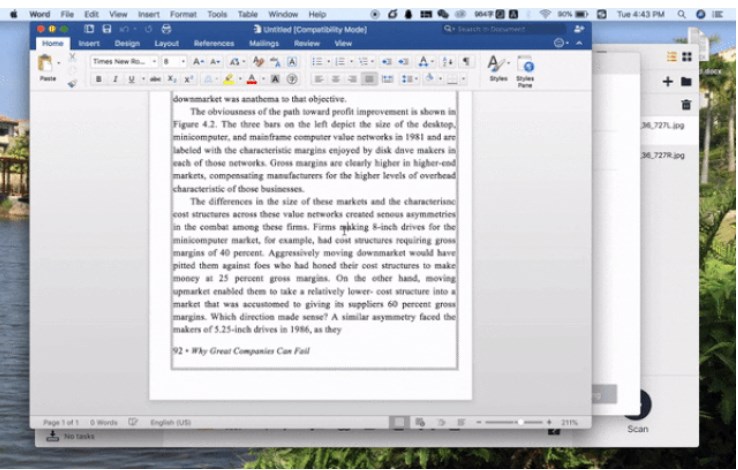Viewport: 738px width, 470px height.
Task: Switch scanner window to grid view
Action: click(687, 57)
